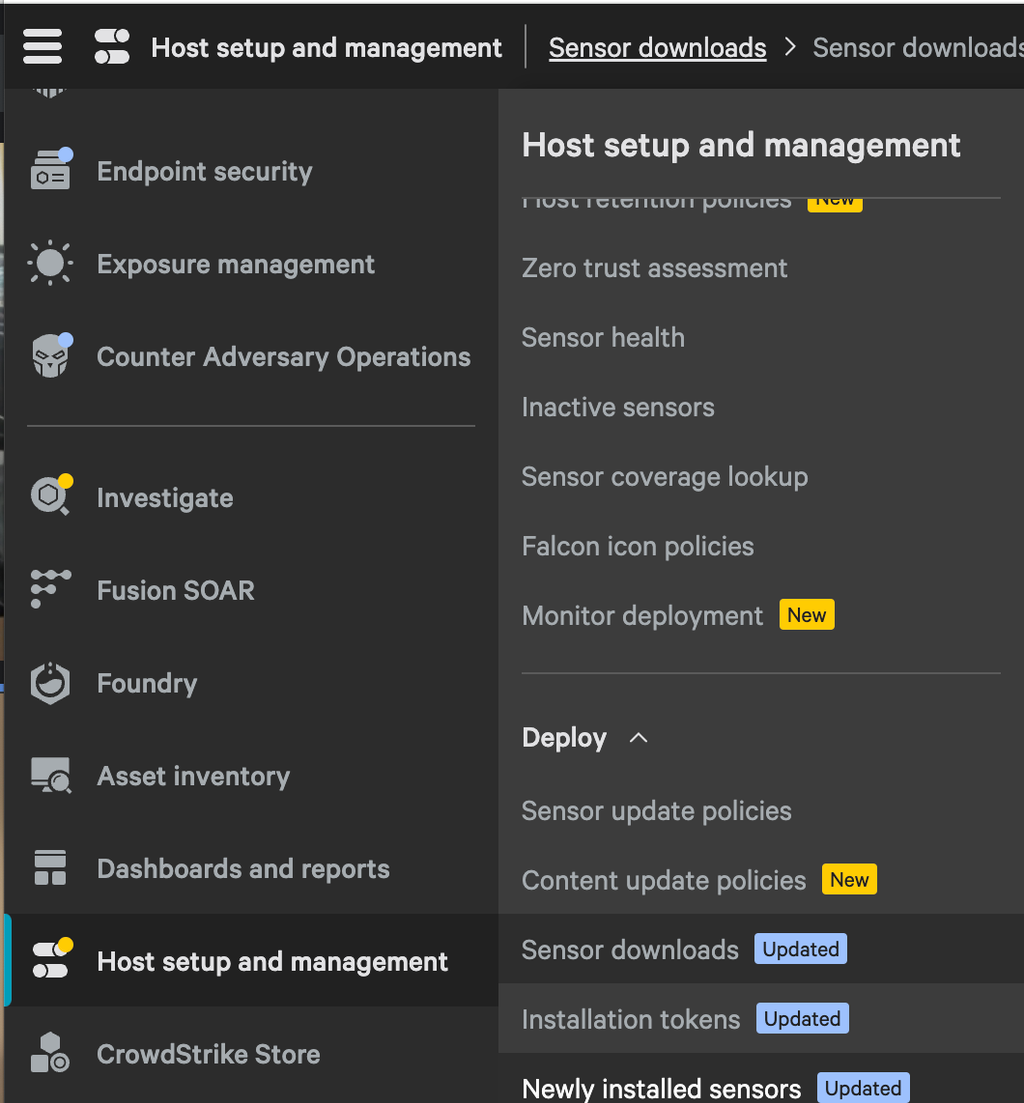
Task: Select Sensor downloads in the Deploy submenu
Action: click(630, 949)
